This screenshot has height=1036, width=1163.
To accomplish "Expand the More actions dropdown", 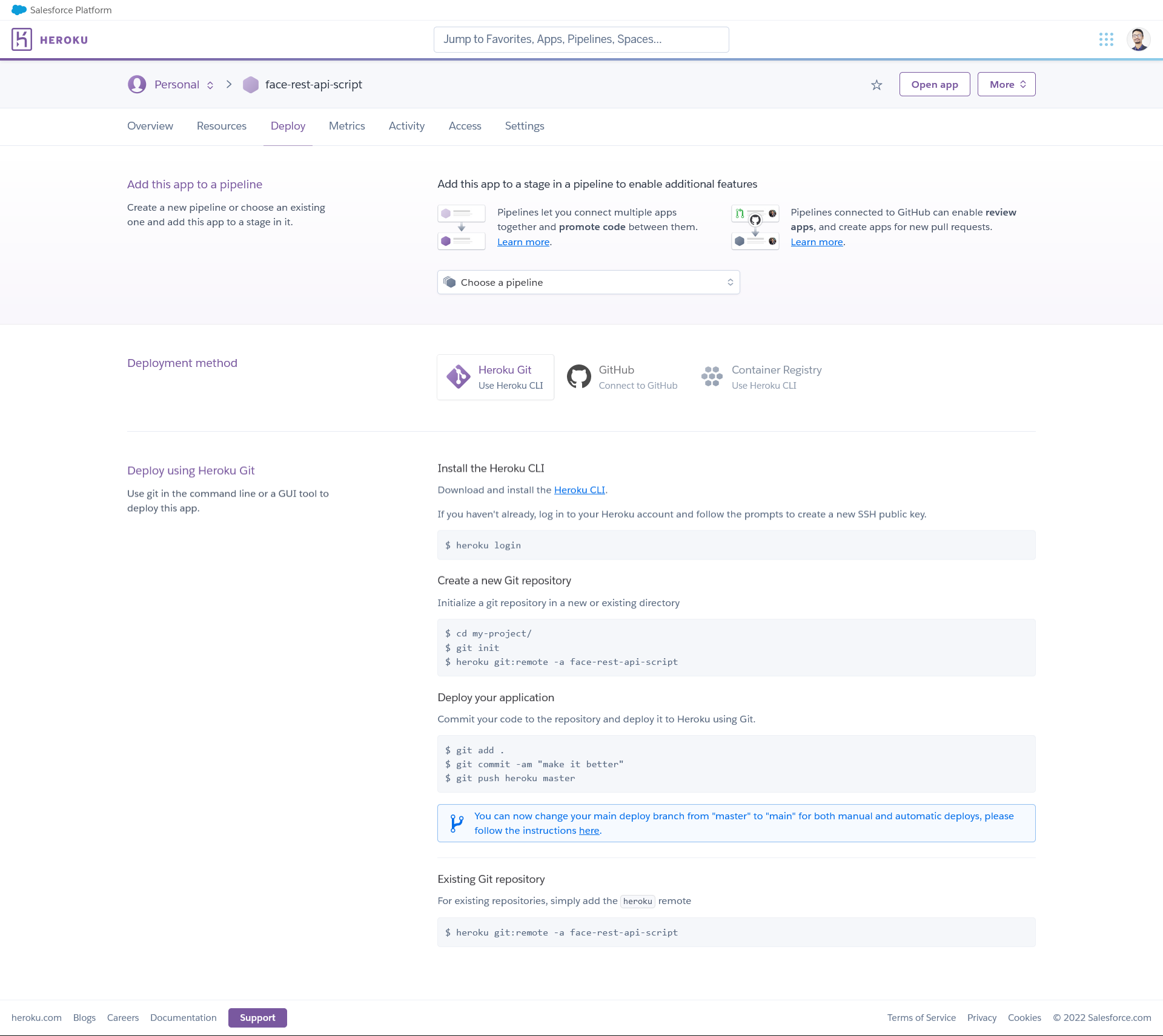I will coord(1006,85).
